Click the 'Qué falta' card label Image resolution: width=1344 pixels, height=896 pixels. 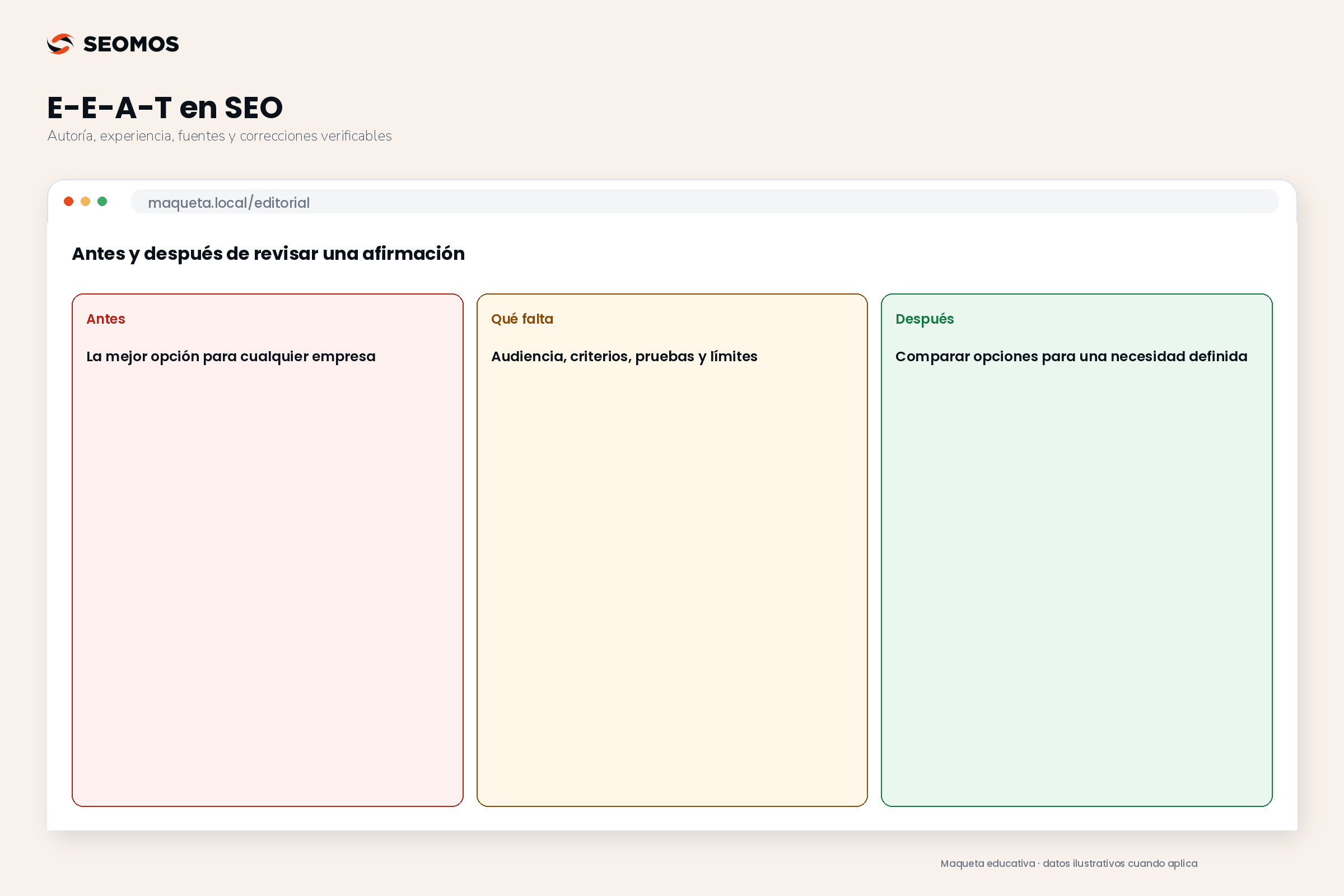click(x=522, y=319)
